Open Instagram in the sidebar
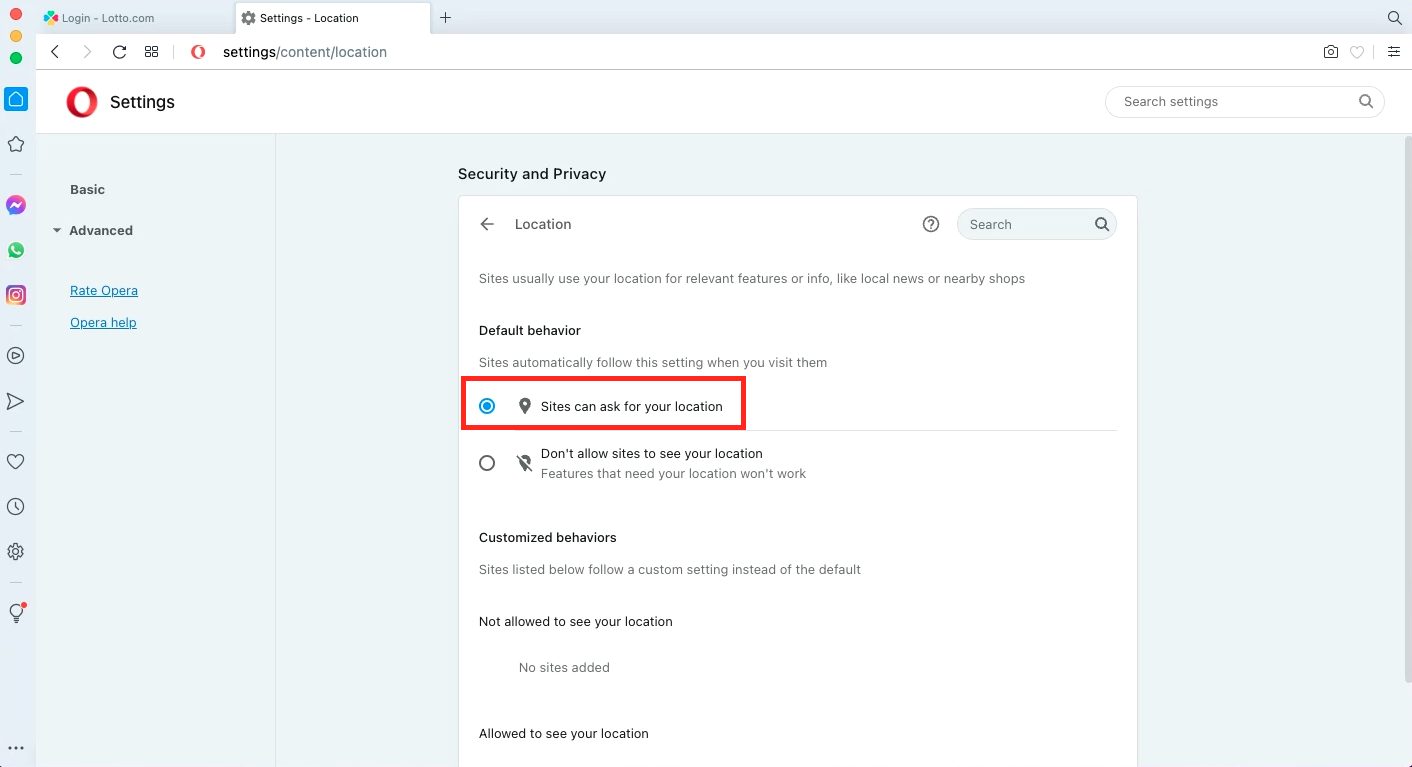Viewport: 1412px width, 767px height. [x=16, y=295]
